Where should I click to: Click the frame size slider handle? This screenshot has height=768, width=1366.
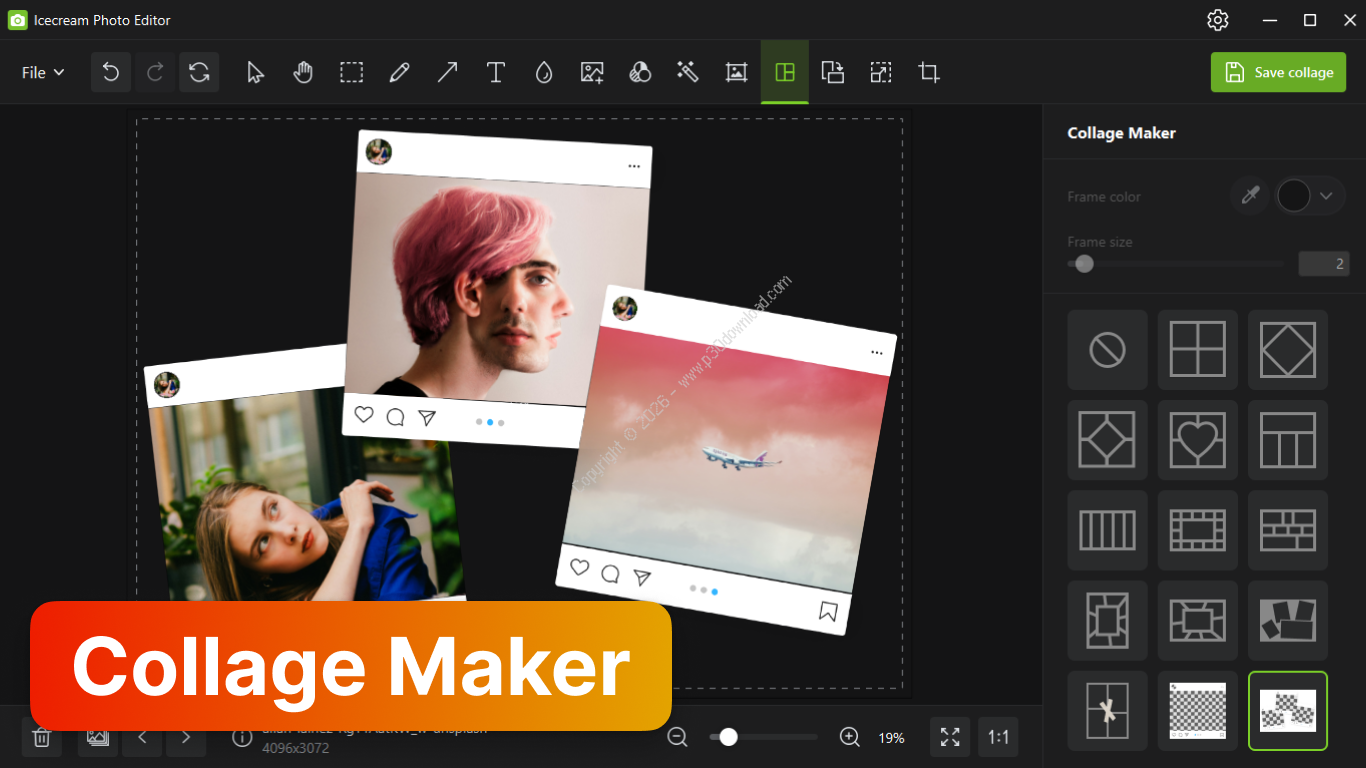1084,264
